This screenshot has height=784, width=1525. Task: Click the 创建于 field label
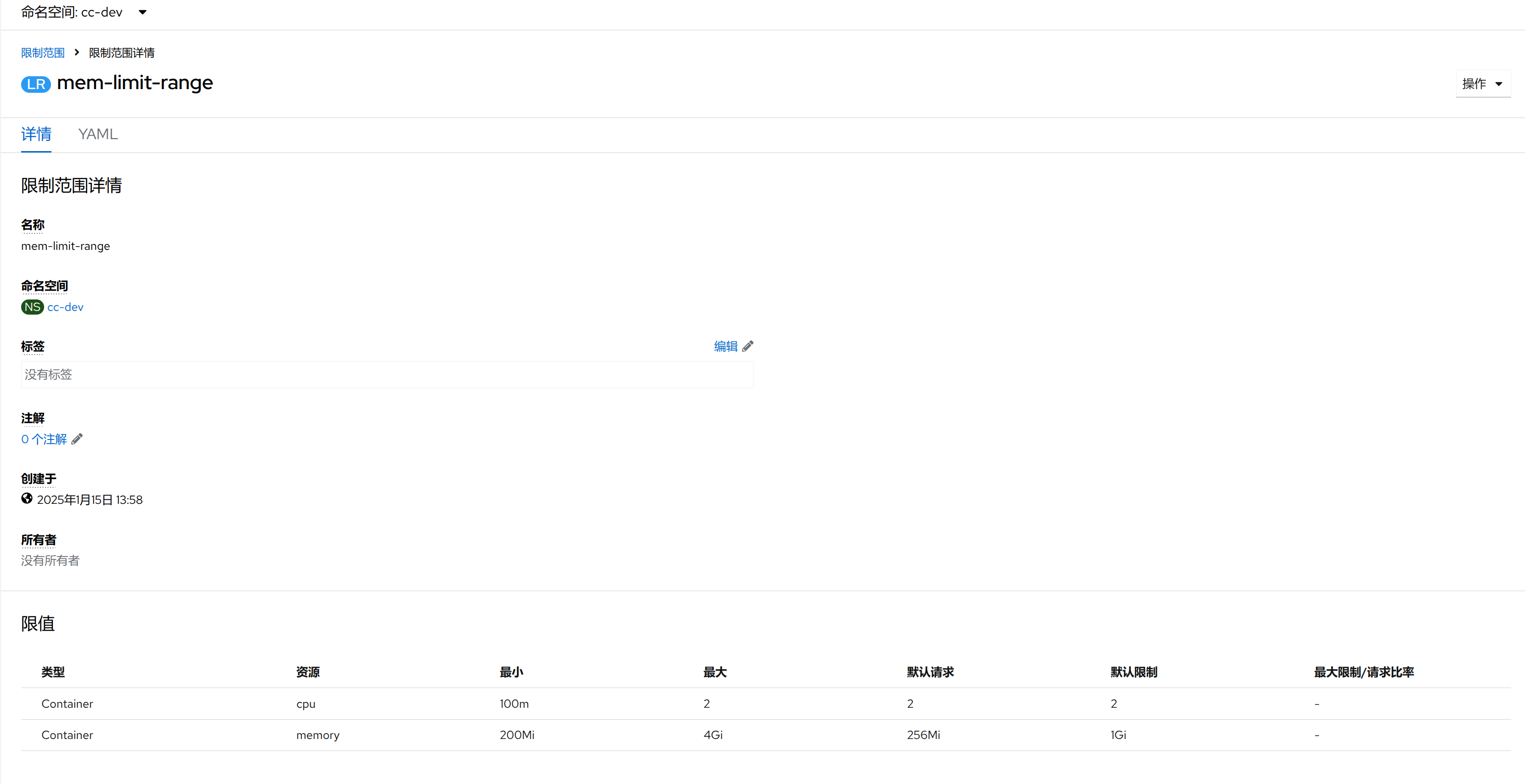point(39,478)
